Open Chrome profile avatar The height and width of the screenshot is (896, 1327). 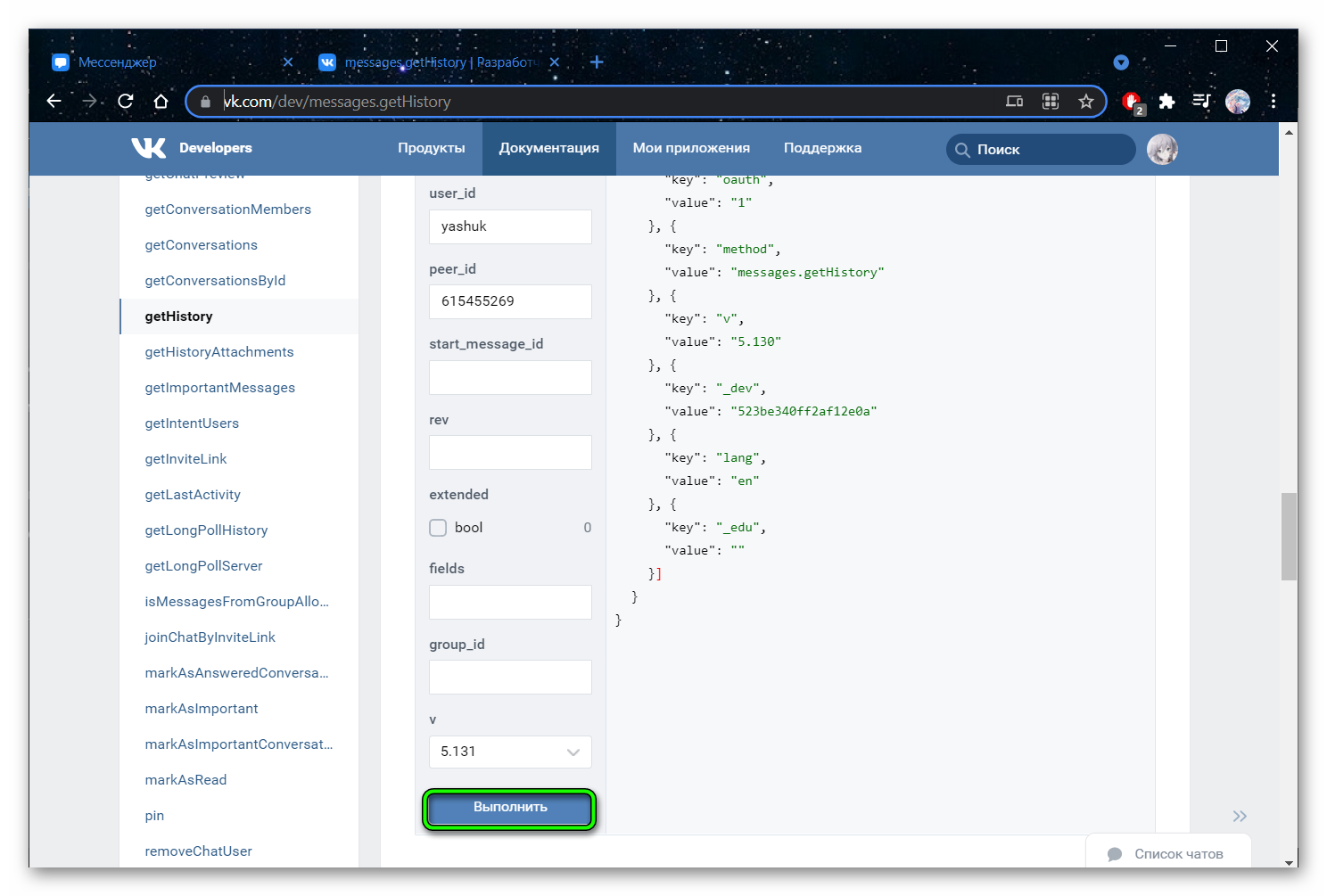pos(1238,102)
